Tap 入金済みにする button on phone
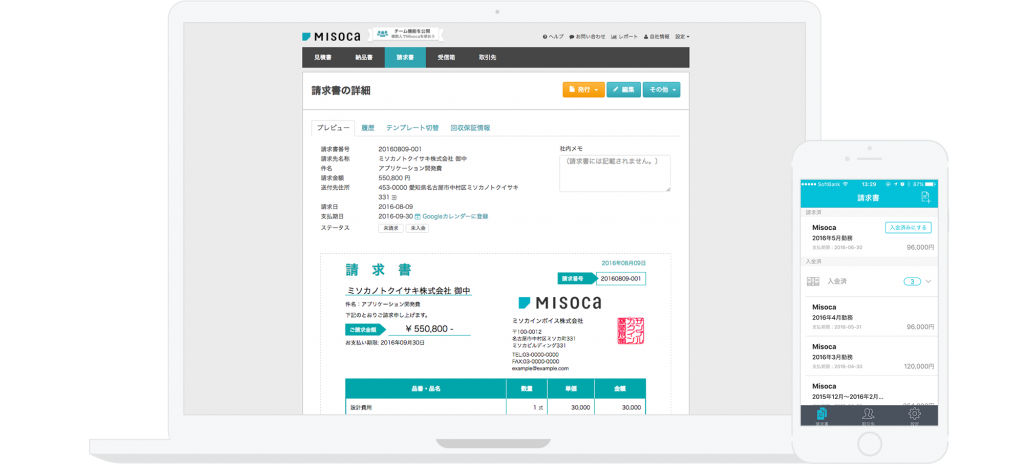Screen dimensions: 1024x465 pyautogui.click(x=908, y=227)
